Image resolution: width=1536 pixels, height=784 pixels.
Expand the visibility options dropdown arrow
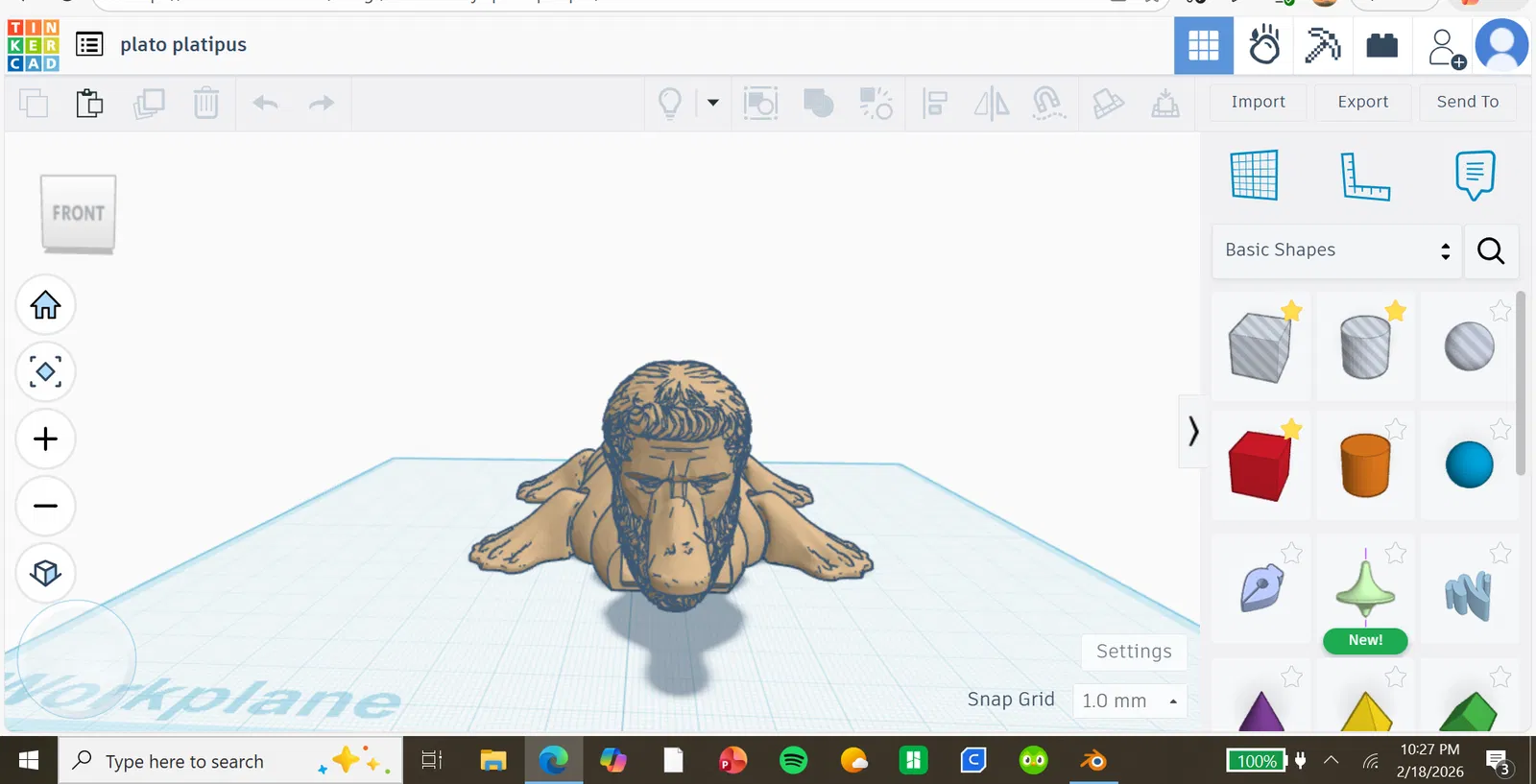tap(713, 103)
